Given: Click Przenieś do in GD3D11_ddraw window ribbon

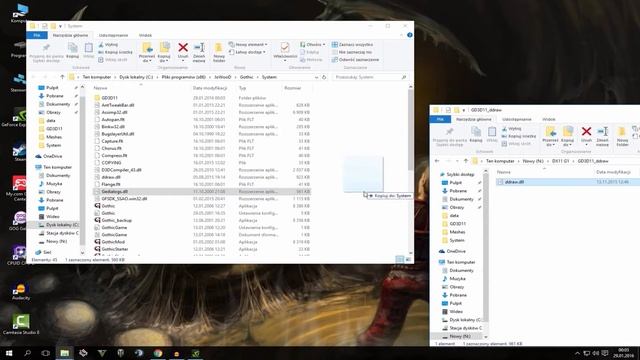Looking at the screenshot, I should 550,136.
